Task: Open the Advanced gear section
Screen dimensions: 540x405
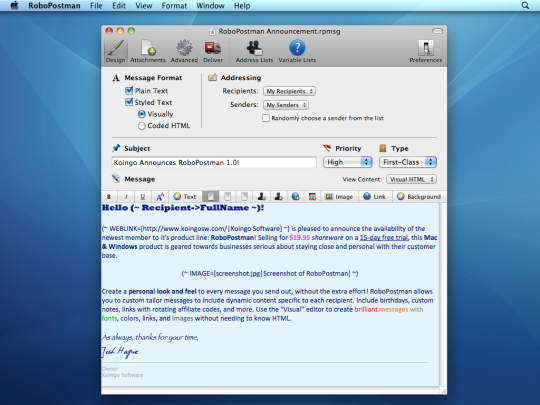Action: point(184,51)
